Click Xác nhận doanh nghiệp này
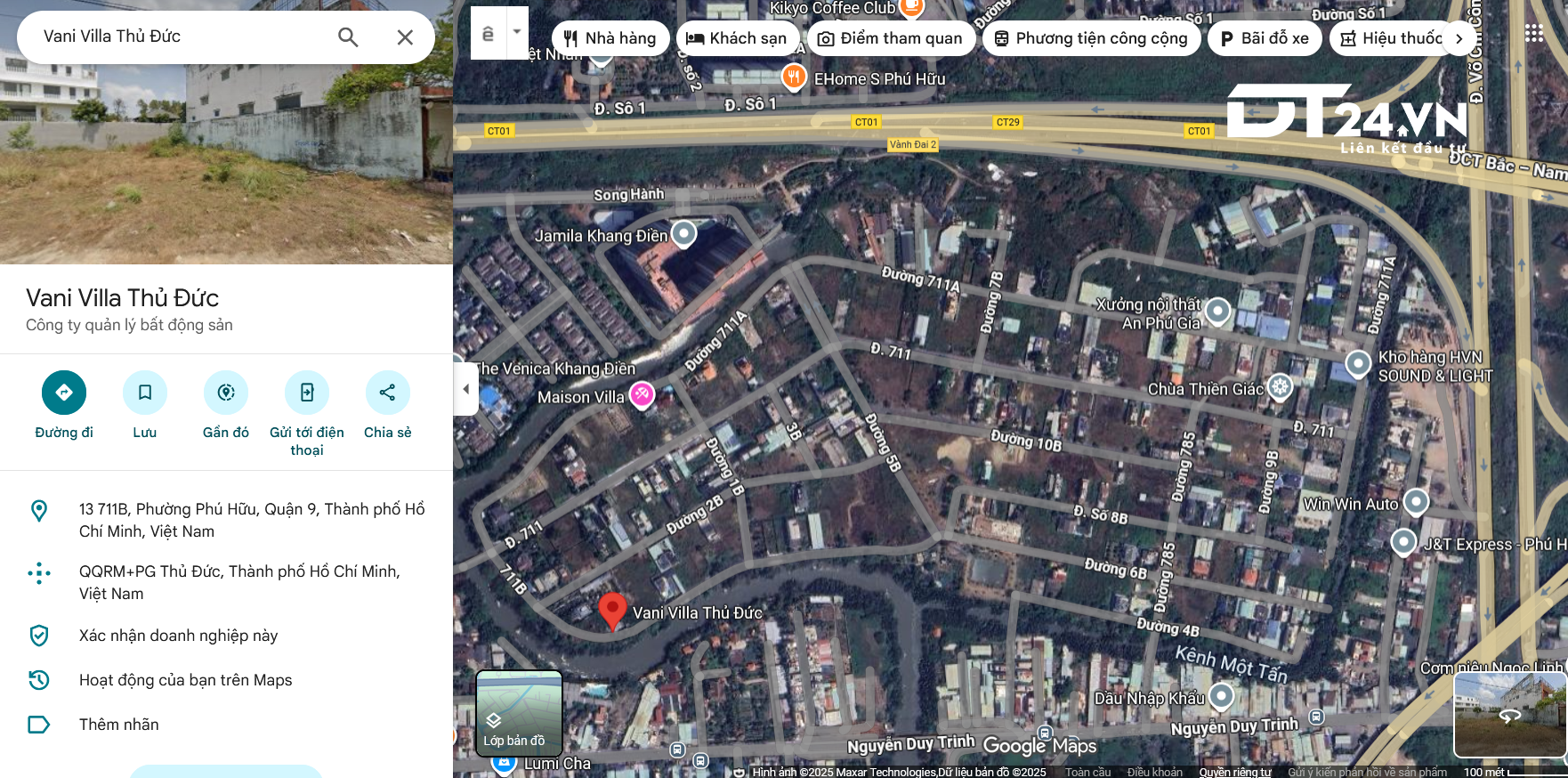Image resolution: width=1568 pixels, height=778 pixels. 178,636
